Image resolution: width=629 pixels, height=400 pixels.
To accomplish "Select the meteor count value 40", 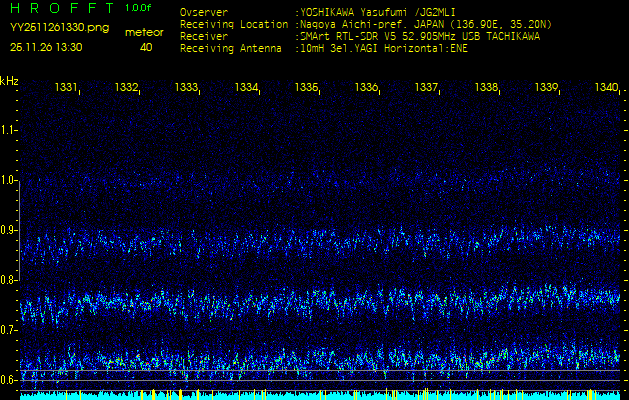I will [146, 47].
